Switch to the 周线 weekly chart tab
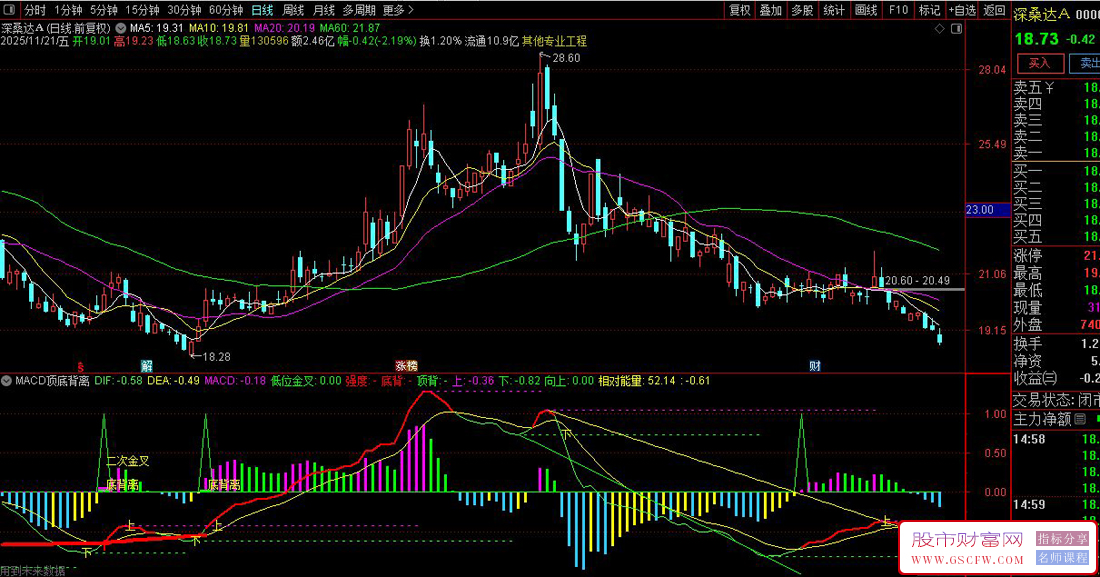Screen dimensions: 1100x577 click(x=291, y=10)
